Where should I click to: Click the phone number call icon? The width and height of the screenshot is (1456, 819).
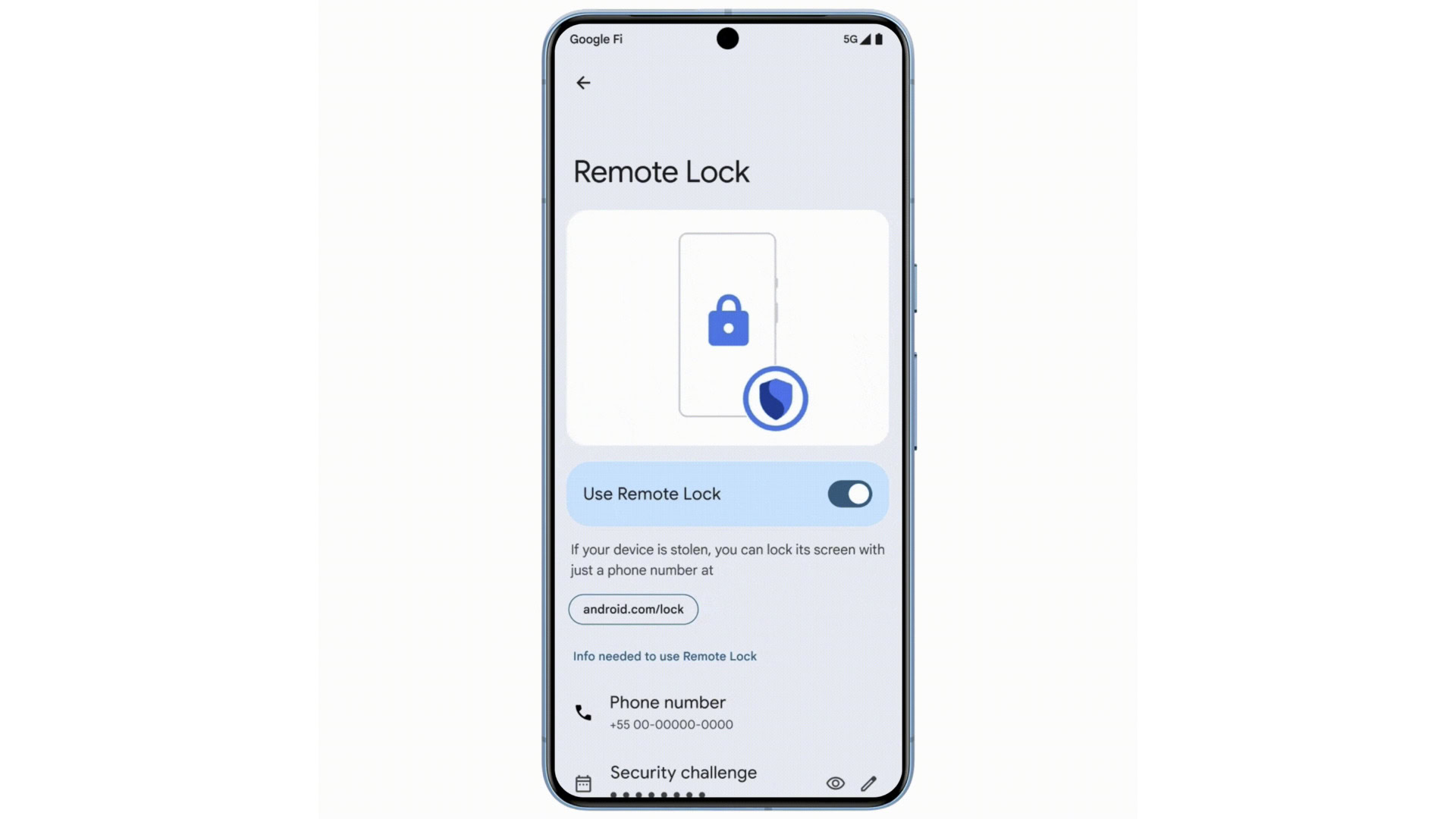tap(584, 712)
